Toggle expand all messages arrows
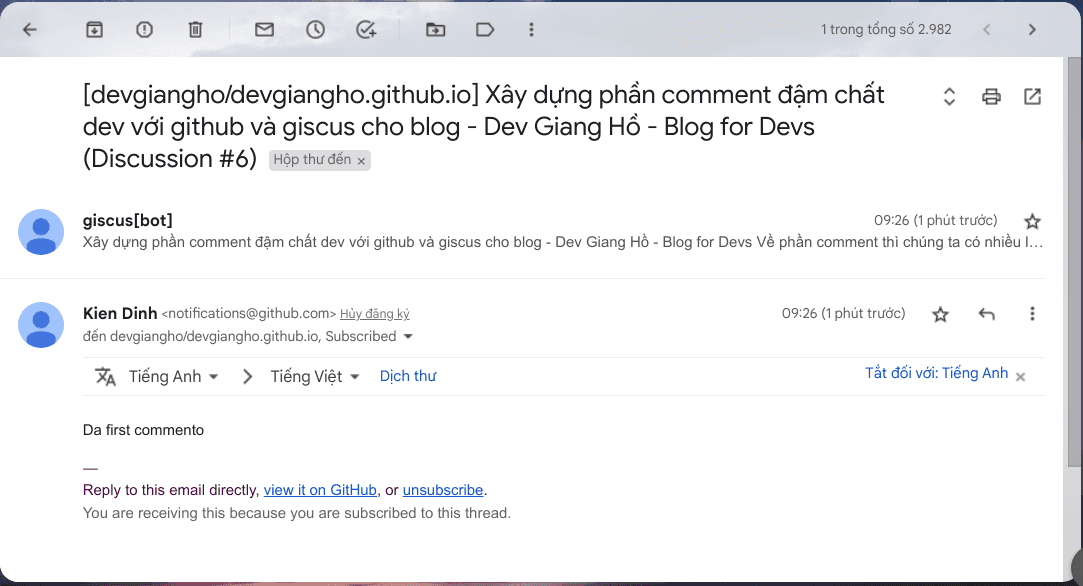Screen dimensions: 1083x586 [950, 97]
